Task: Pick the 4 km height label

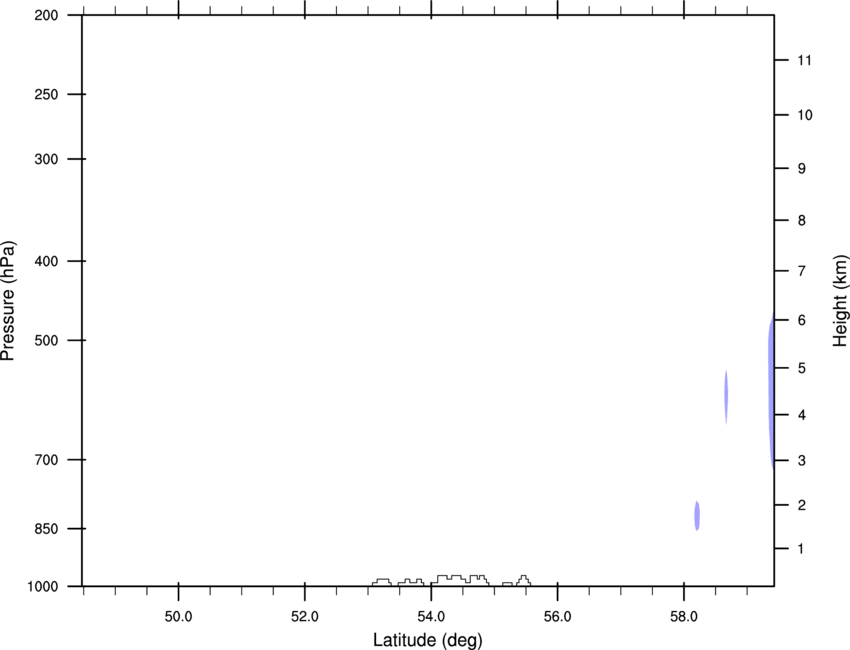Action: coord(802,415)
